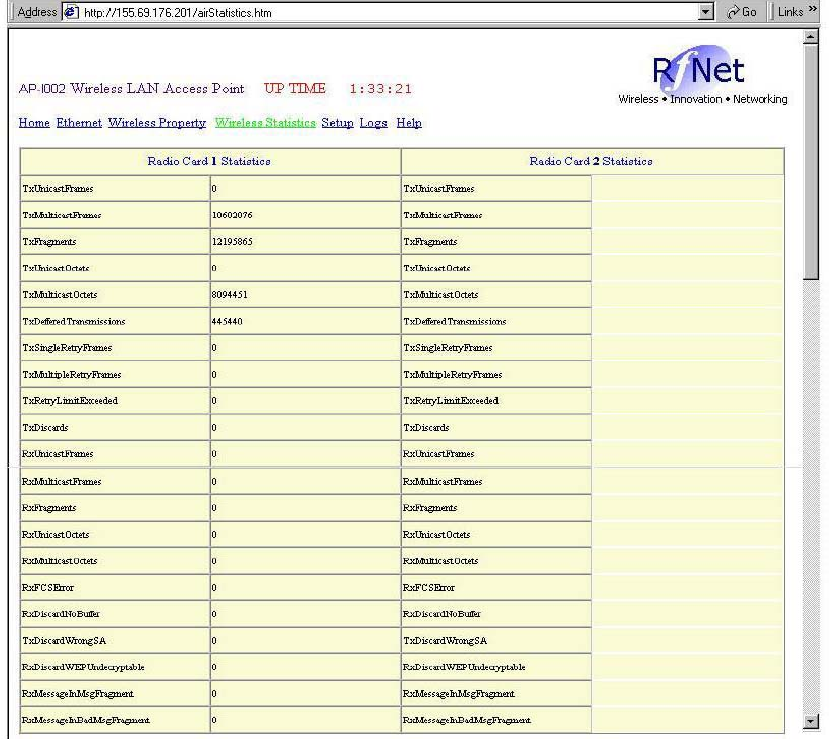The image size is (829, 739).
Task: Select RxUnicastOctets in Radio Card 2
Action: point(436,534)
